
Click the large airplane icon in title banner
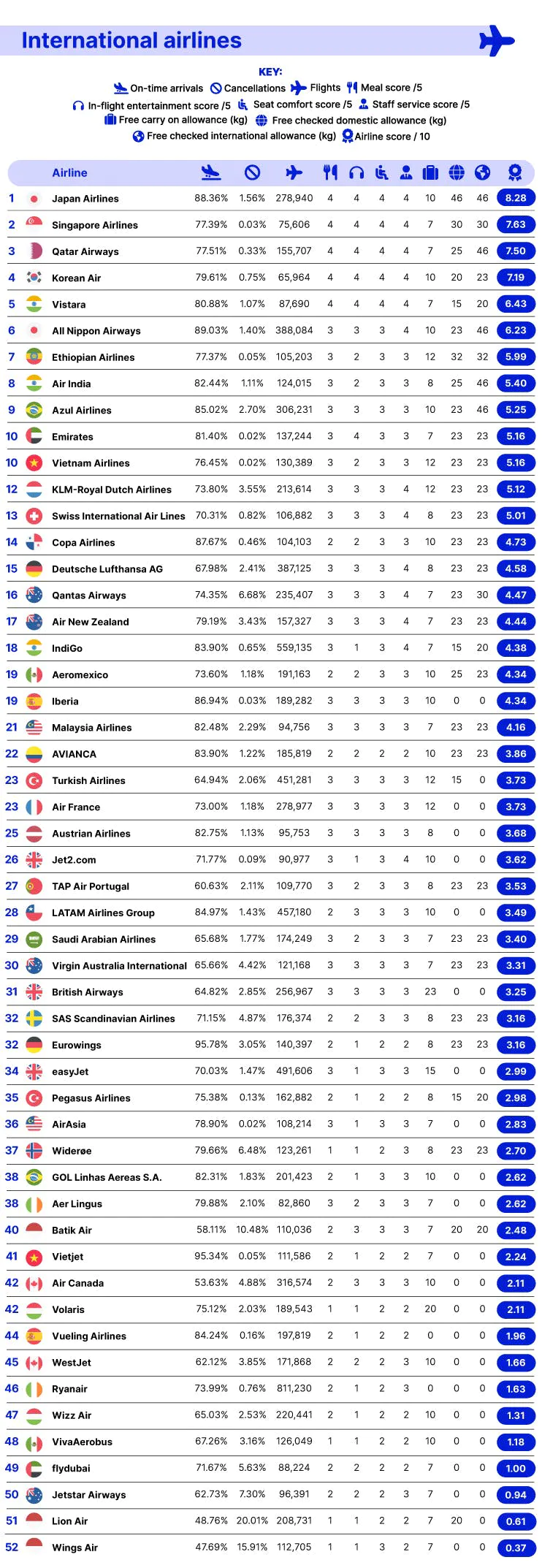click(x=497, y=41)
